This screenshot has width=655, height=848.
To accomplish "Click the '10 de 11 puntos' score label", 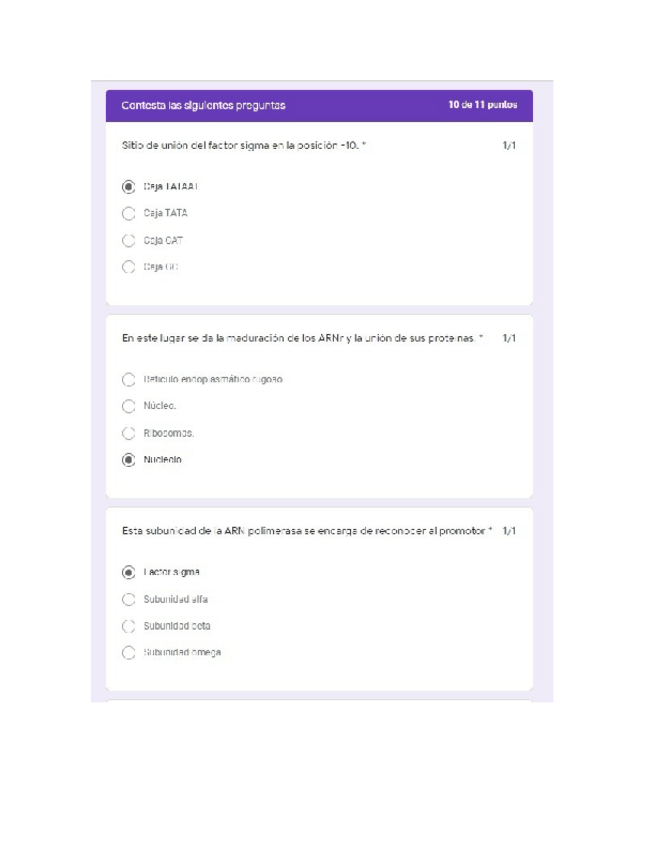I will (x=483, y=105).
